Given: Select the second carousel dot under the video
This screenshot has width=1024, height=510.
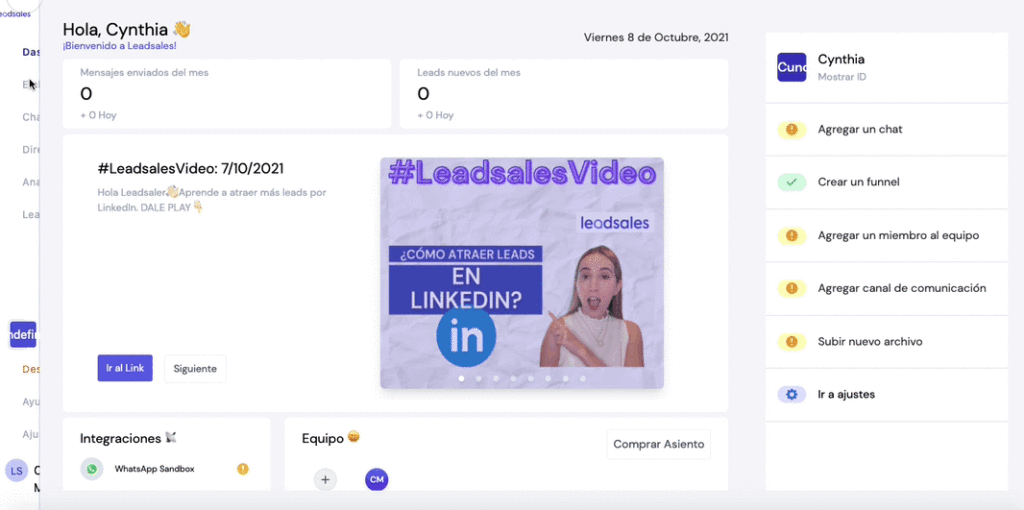Looking at the screenshot, I should click(x=479, y=378).
